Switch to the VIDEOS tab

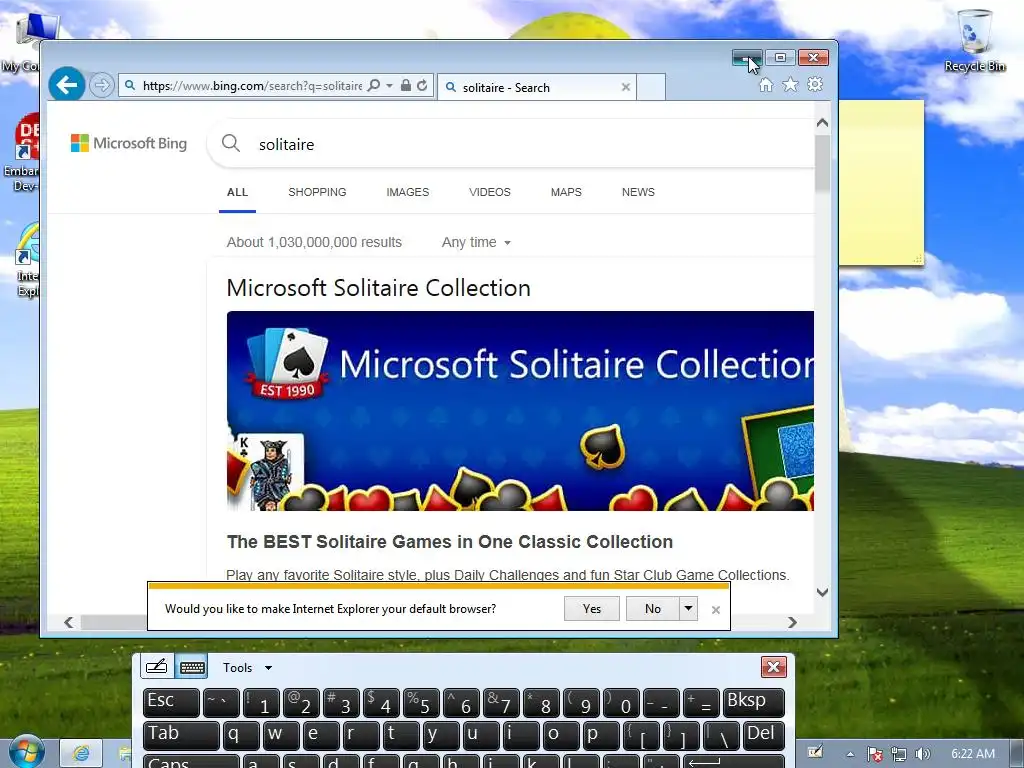coord(490,192)
